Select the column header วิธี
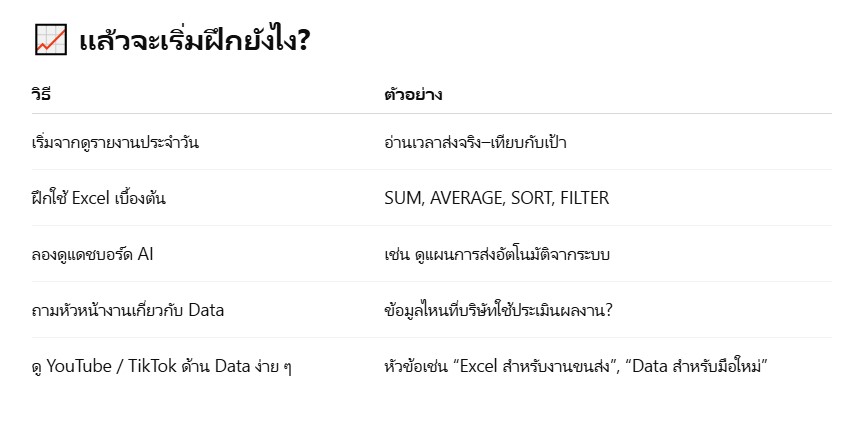Screen dimensions: 847x447 tap(41, 94)
